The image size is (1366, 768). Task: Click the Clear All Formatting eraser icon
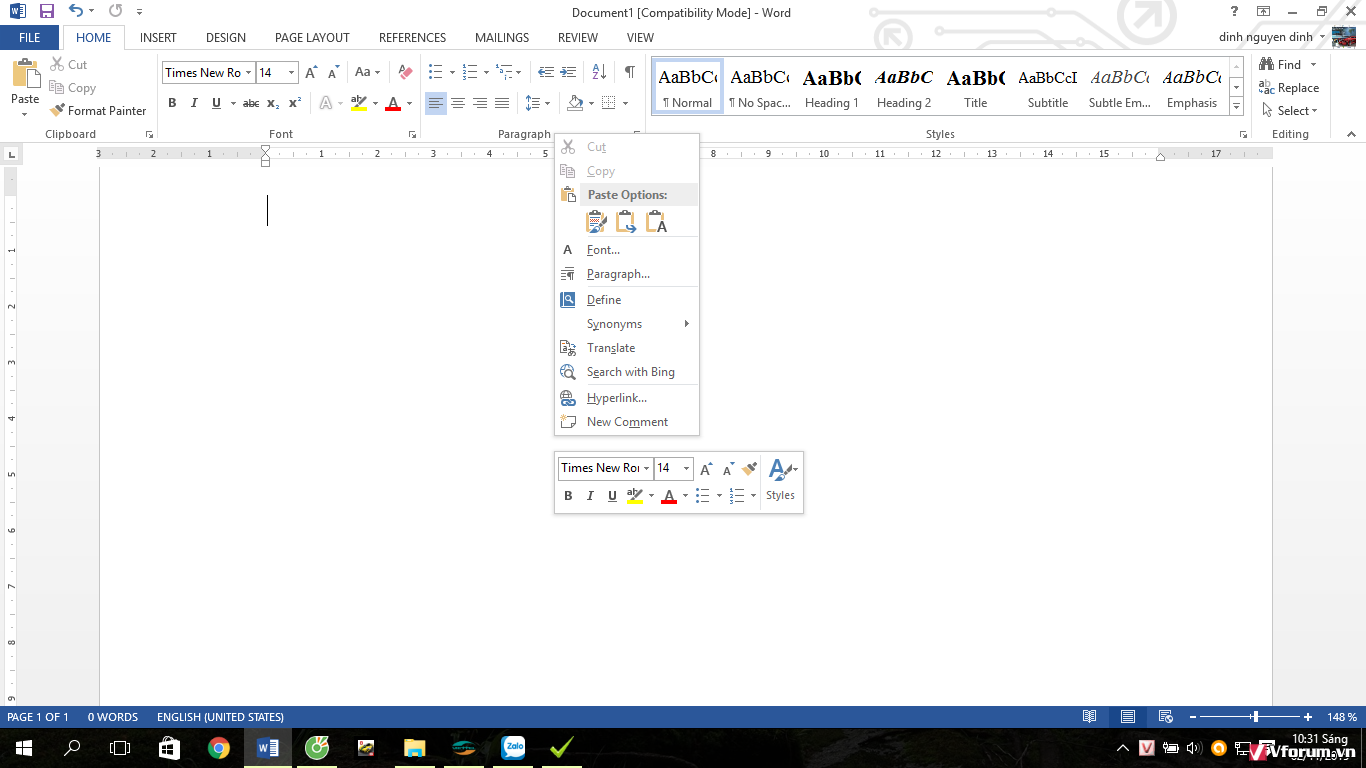(x=405, y=72)
